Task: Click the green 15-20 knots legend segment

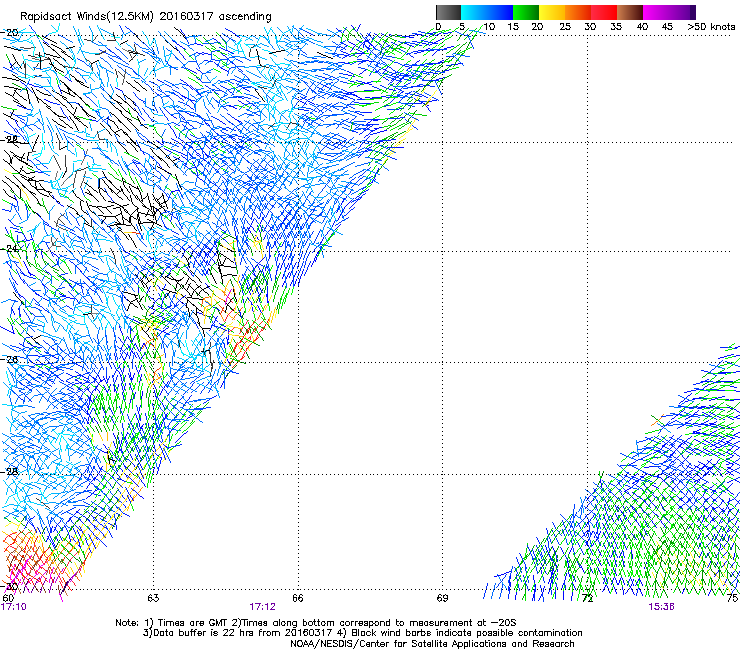Action: pyautogui.click(x=526, y=12)
